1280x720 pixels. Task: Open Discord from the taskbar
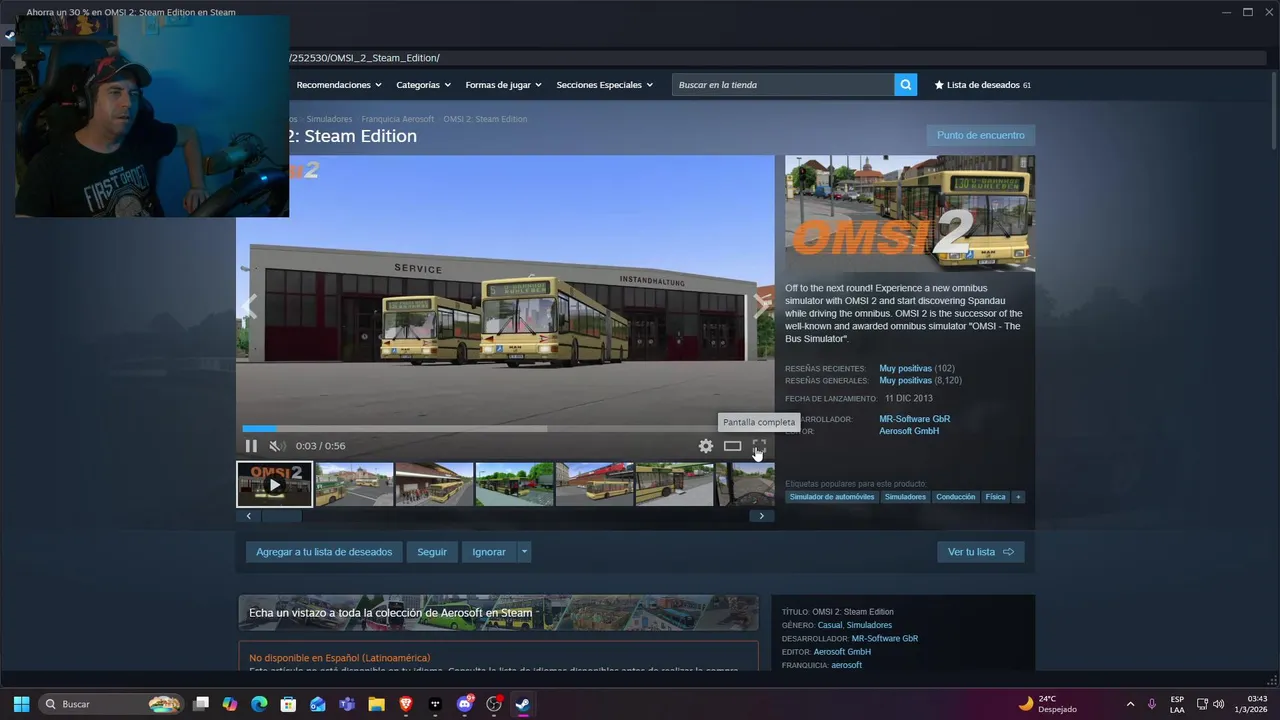click(464, 704)
